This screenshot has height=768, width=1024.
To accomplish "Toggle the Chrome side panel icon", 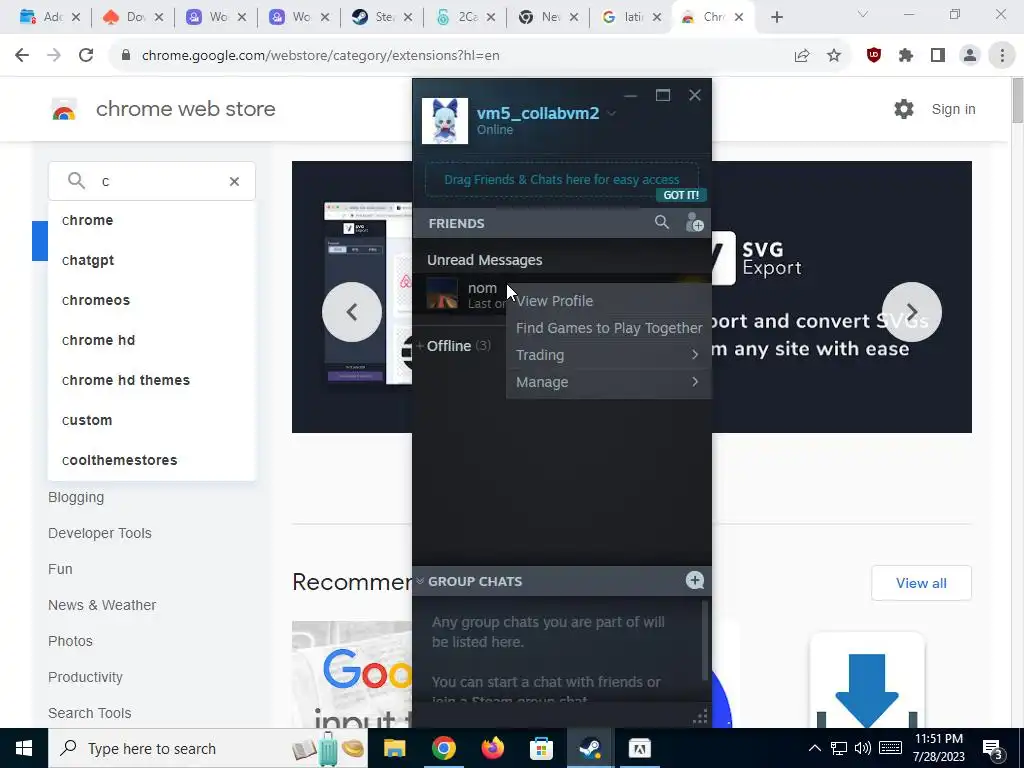I will 938,56.
